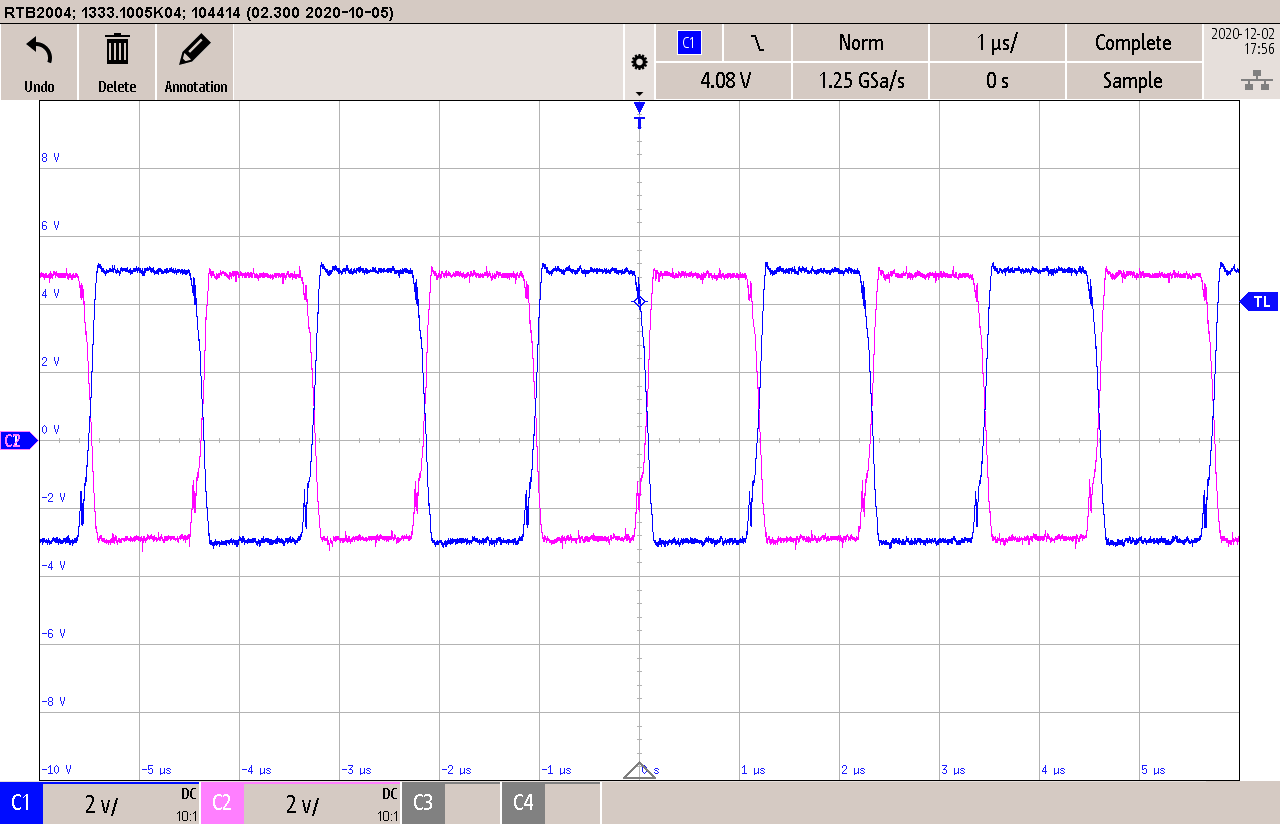Screen dimensions: 1280x824
Task: Click the 1 µs timebase setting
Action: coord(997,42)
